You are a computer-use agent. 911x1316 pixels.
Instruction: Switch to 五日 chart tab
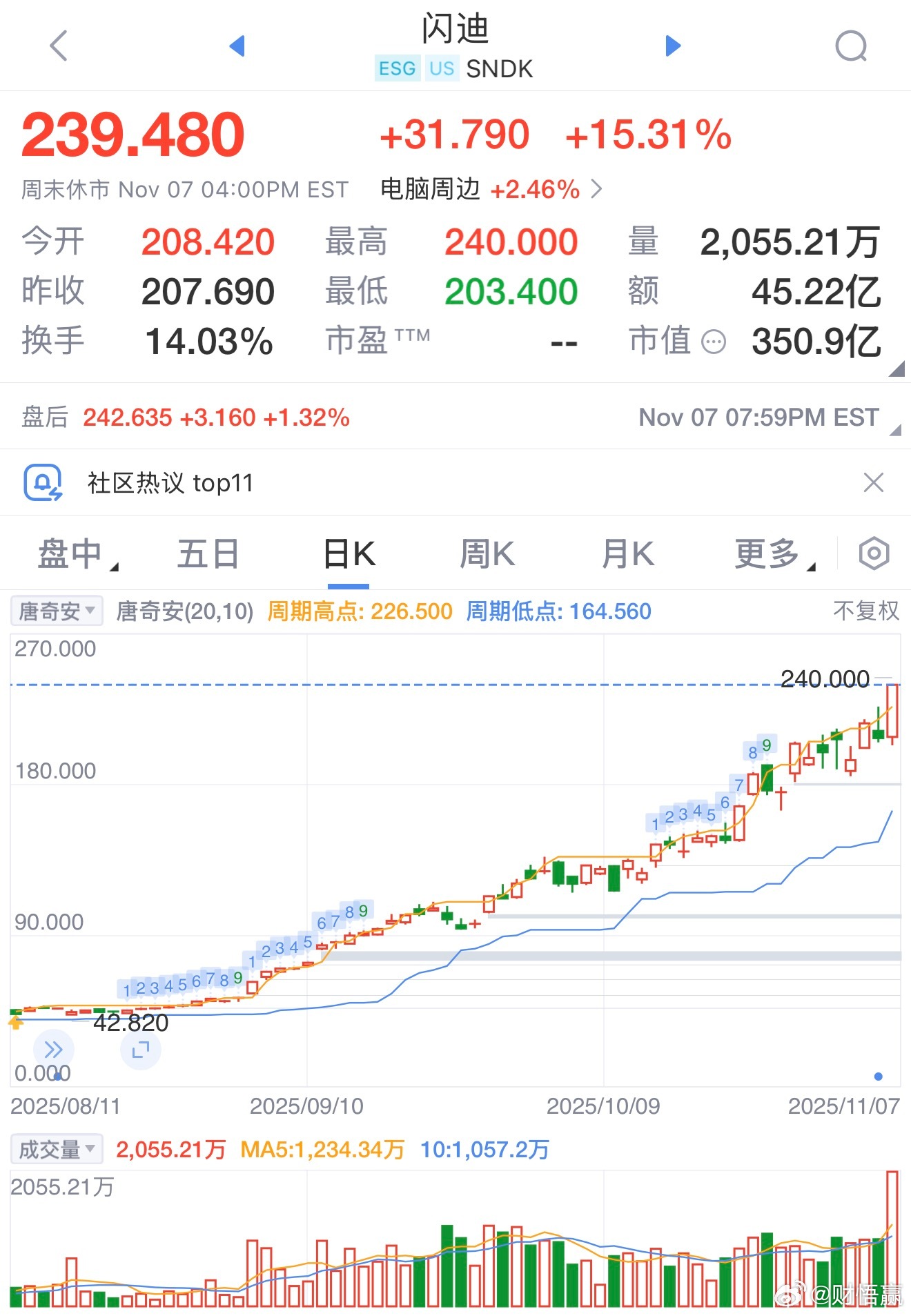tap(208, 554)
